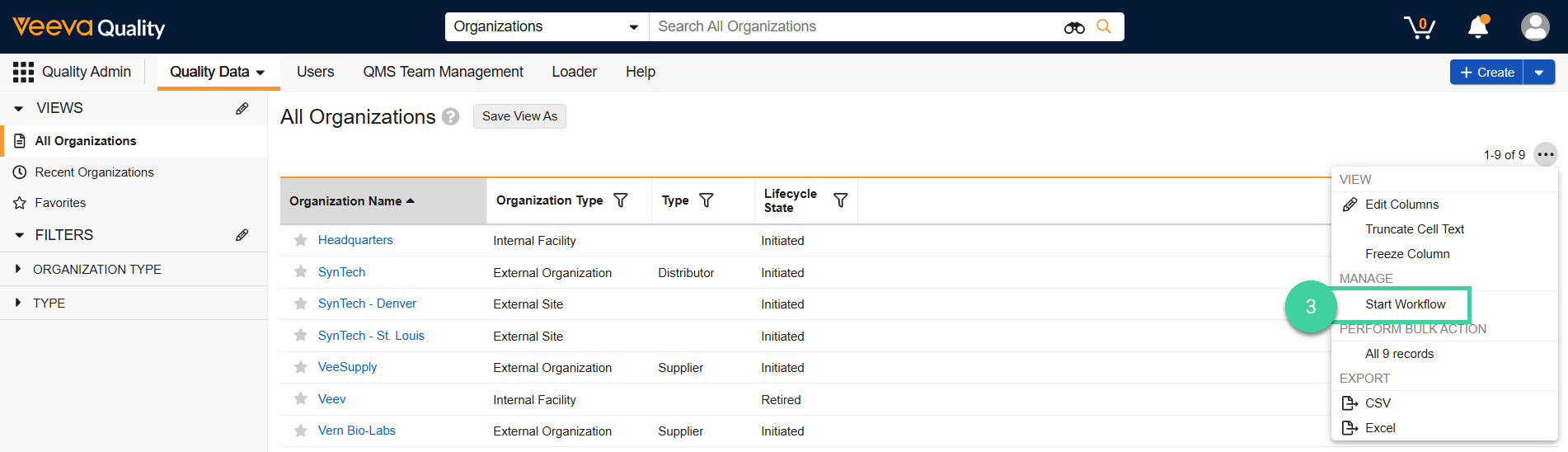1568x452 pixels.
Task: Click the Lifecycle State filter funnel
Action: 840,200
